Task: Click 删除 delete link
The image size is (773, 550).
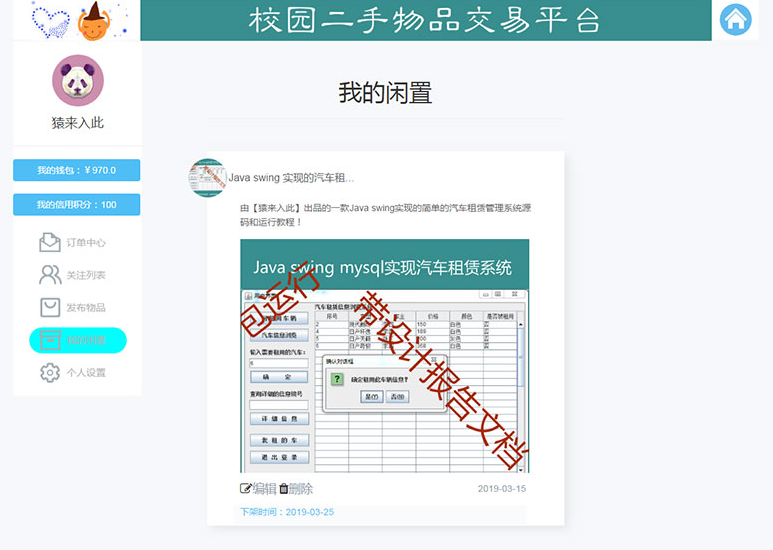Action: coord(301,488)
